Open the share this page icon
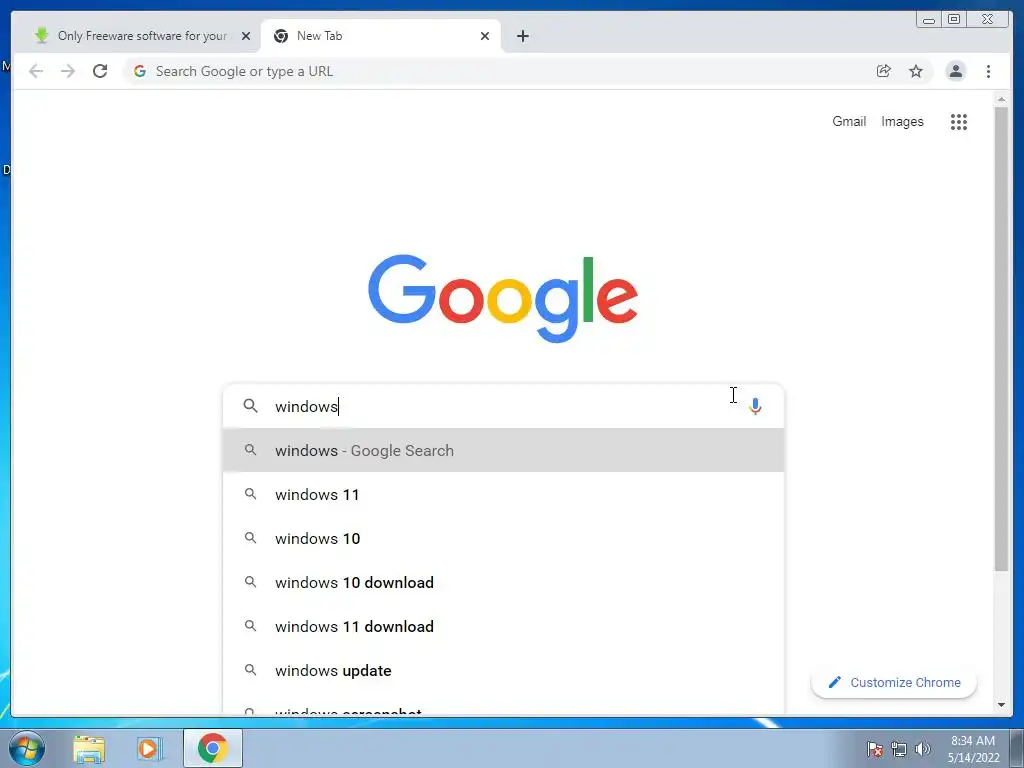The height and width of the screenshot is (768, 1024). (x=883, y=71)
